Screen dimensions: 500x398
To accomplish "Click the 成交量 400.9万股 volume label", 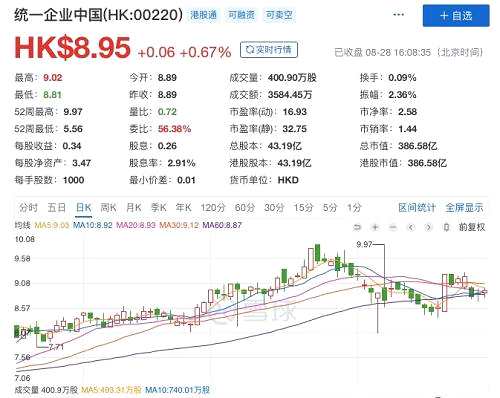I will point(46,390).
